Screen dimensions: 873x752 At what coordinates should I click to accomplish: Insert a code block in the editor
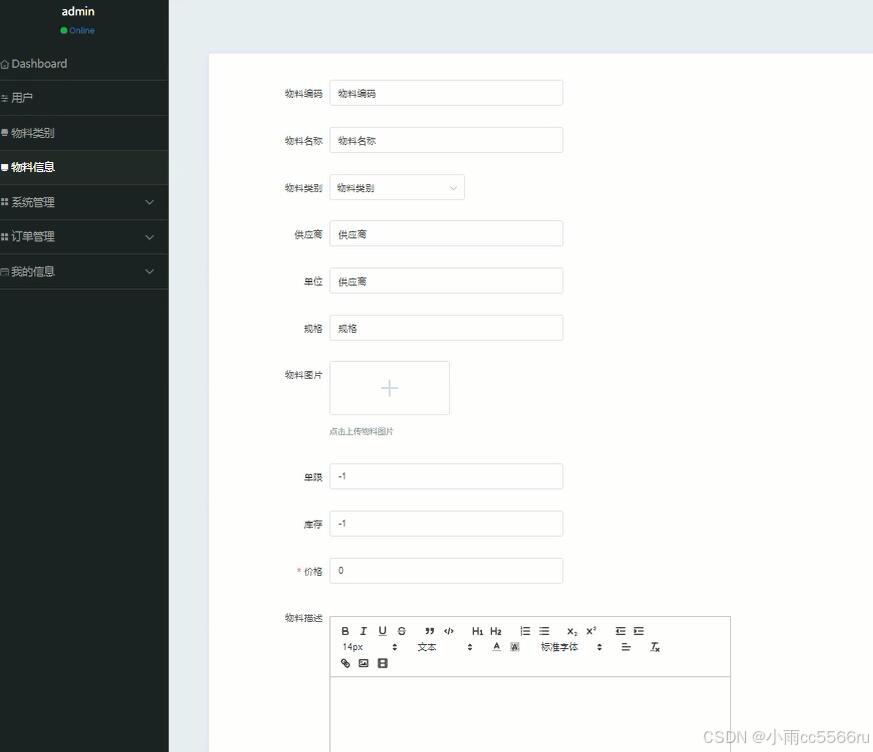(x=449, y=631)
